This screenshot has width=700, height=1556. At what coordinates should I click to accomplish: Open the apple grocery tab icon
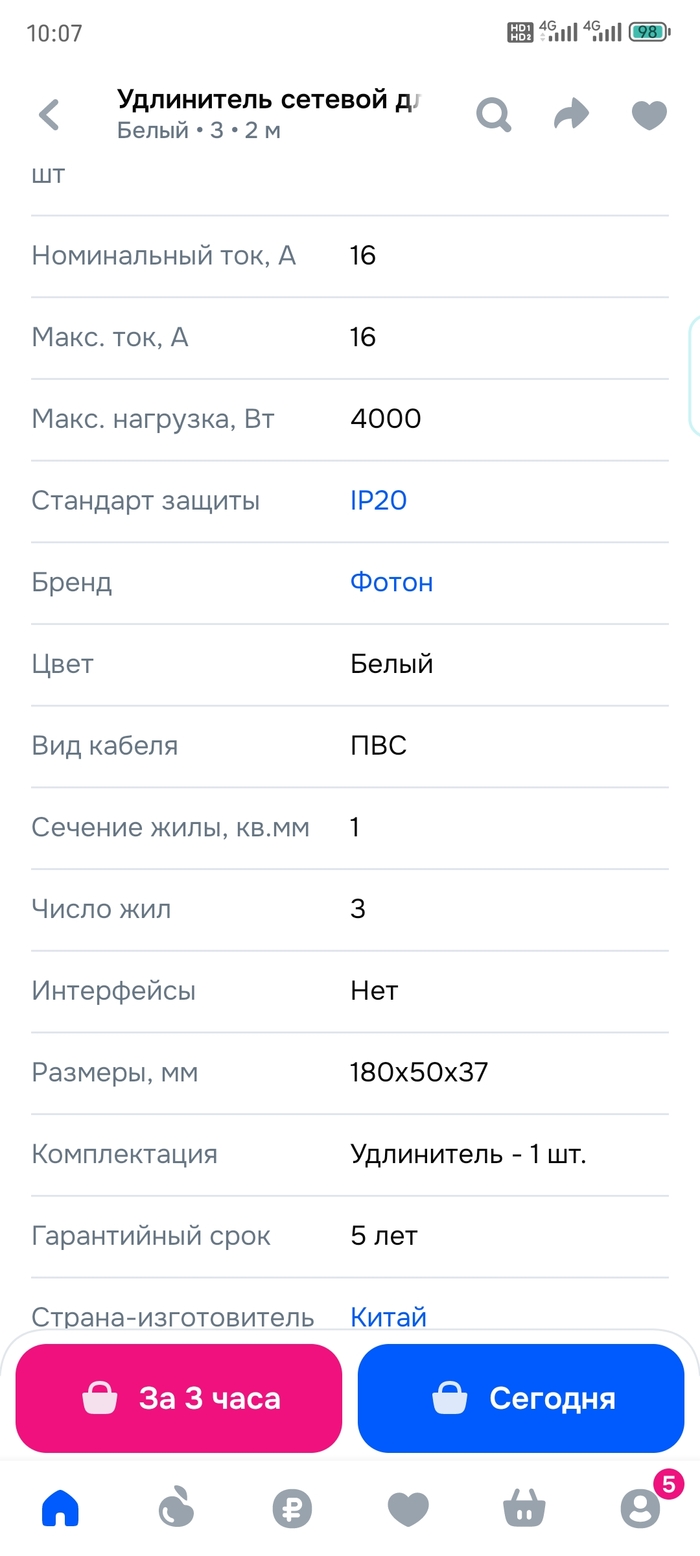point(176,1507)
